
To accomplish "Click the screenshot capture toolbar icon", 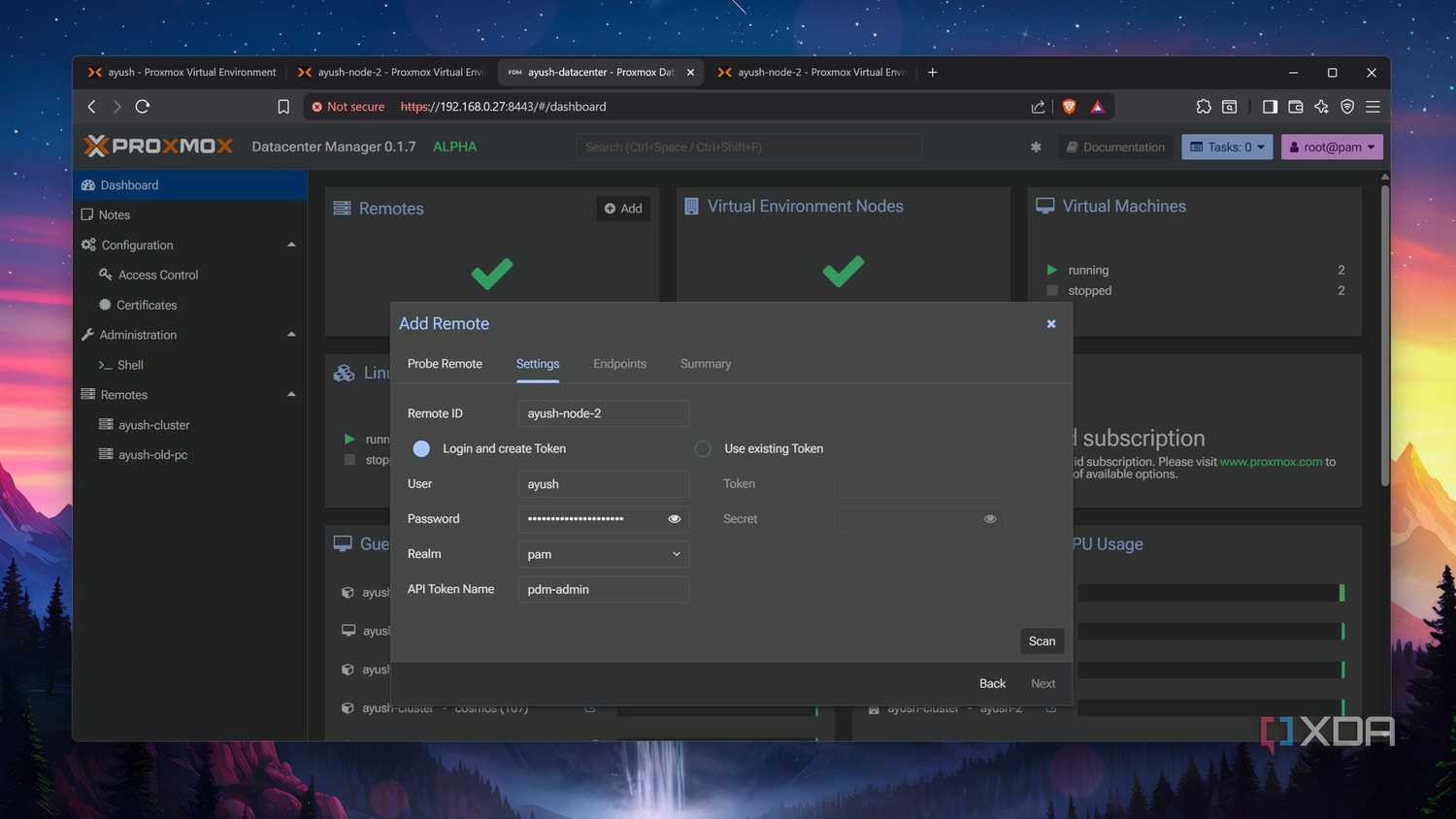I will coord(1229,107).
